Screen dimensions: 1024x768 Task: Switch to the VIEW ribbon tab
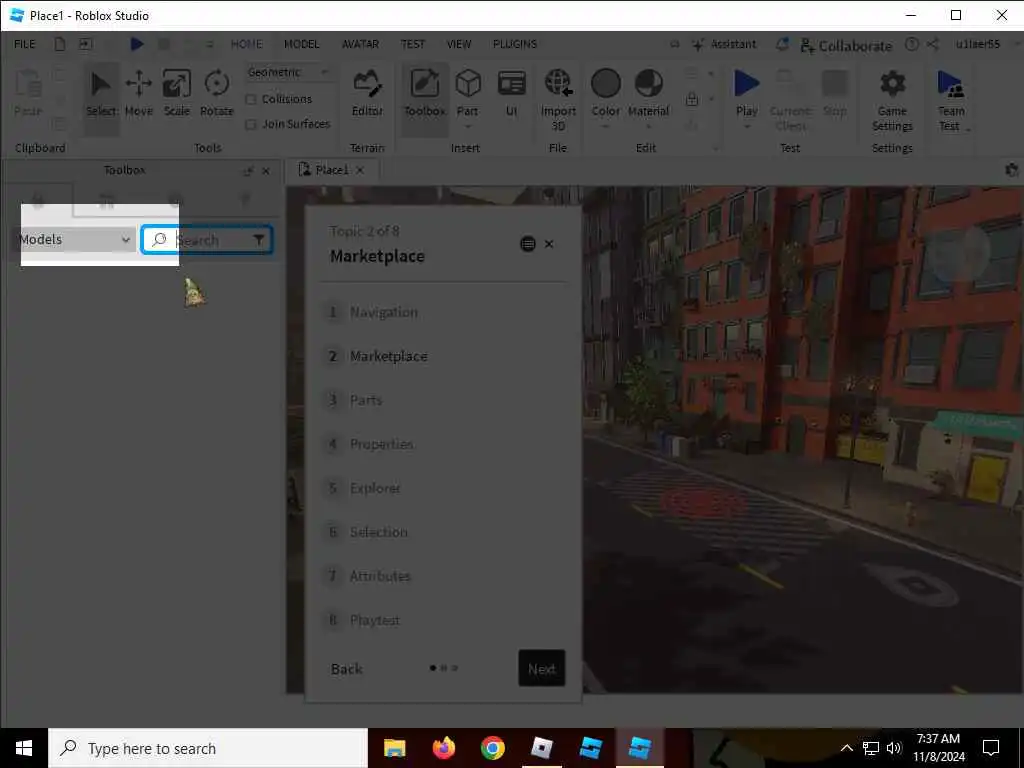(459, 44)
